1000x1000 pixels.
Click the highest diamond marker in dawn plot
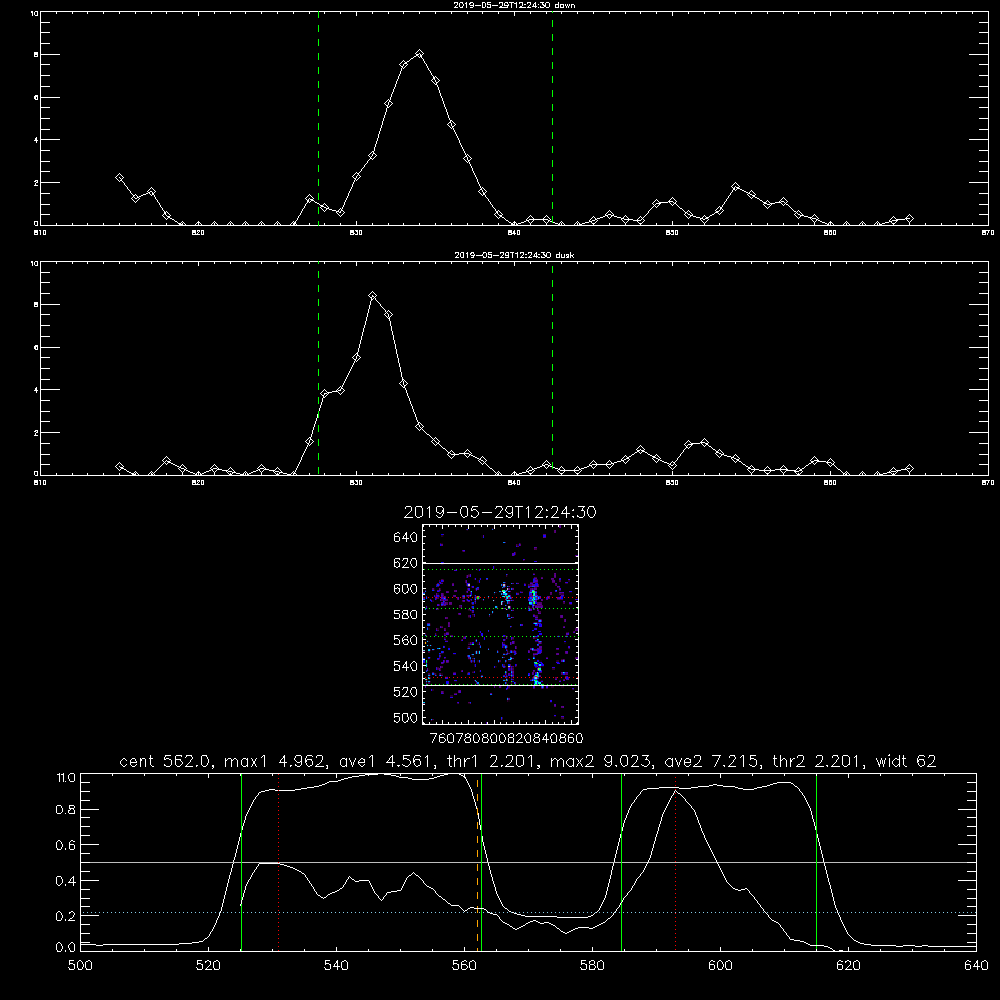coord(419,54)
